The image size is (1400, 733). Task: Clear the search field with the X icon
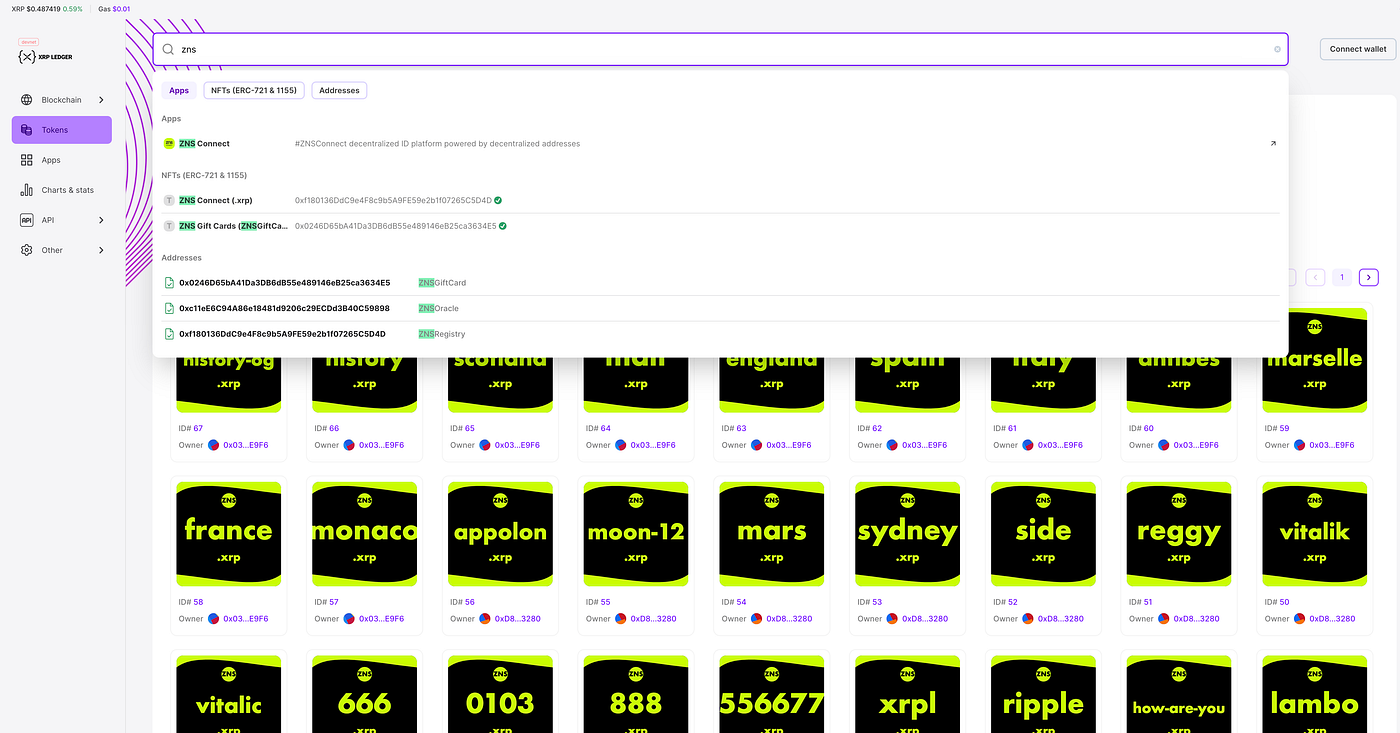[1277, 49]
